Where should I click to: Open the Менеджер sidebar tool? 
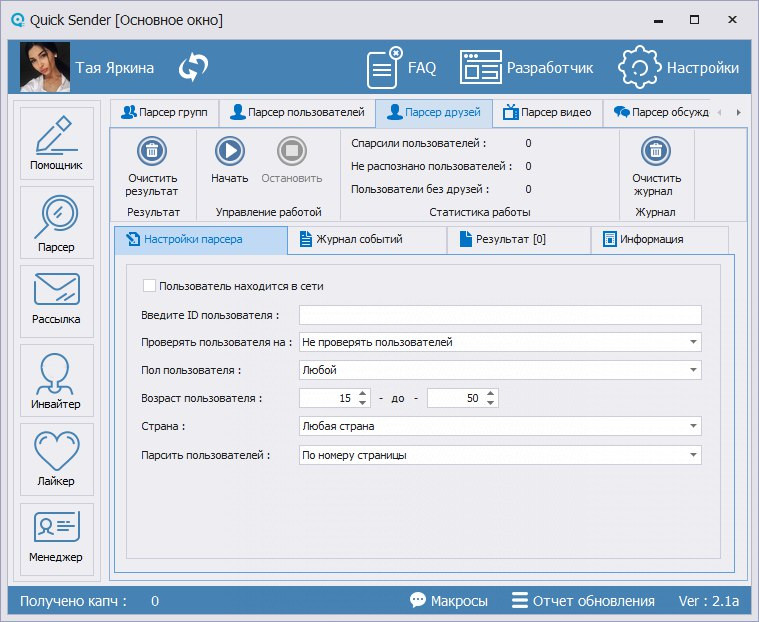click(56, 538)
